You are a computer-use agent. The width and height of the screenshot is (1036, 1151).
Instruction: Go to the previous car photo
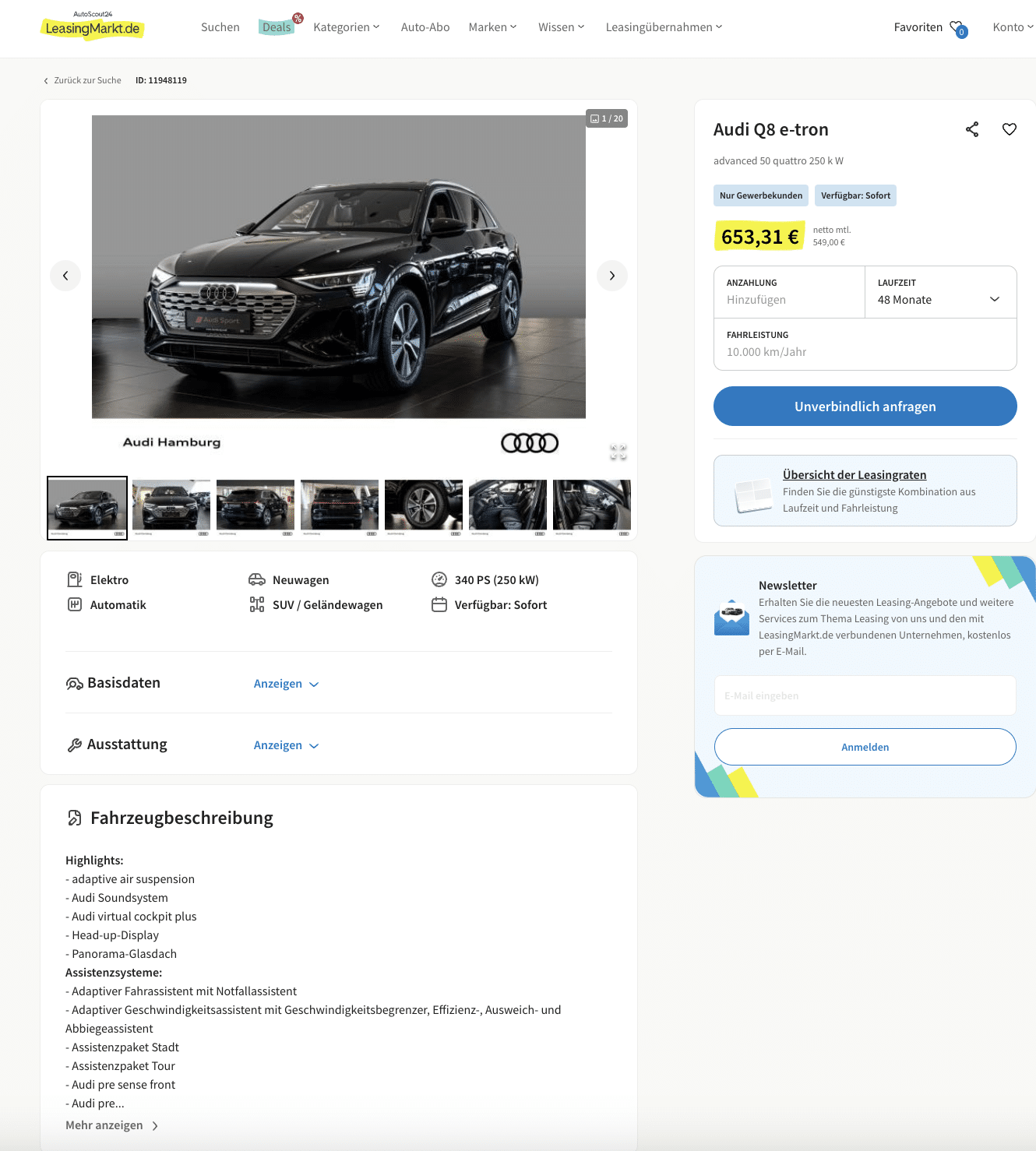point(65,276)
